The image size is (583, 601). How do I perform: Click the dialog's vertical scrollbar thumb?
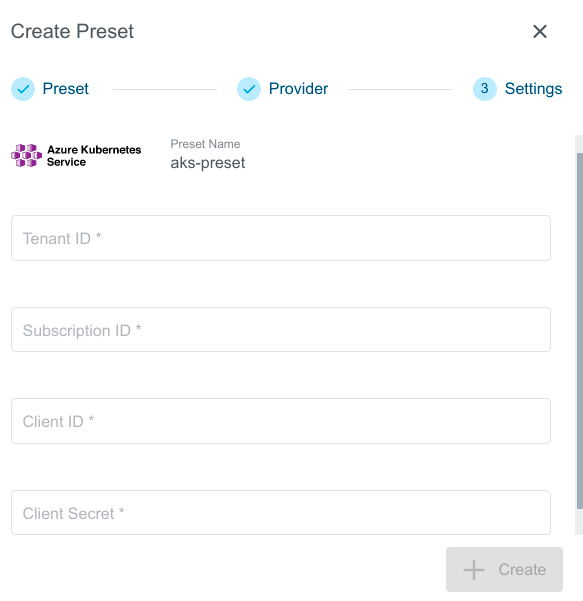click(x=580, y=331)
